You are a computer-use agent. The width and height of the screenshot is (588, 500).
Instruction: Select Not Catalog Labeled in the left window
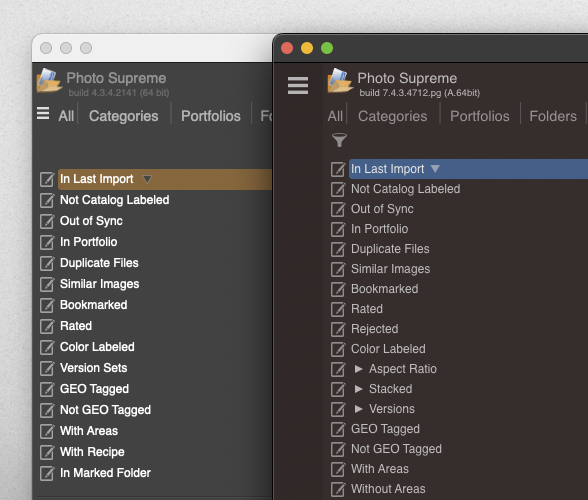click(x=115, y=200)
